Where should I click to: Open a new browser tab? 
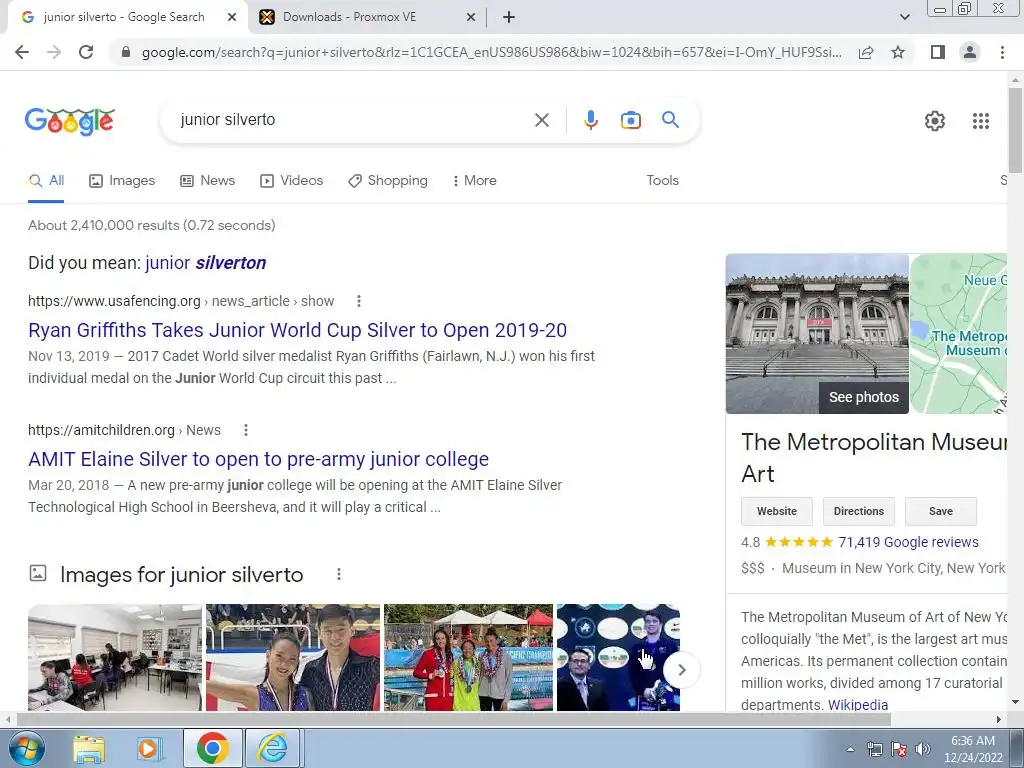[509, 18]
